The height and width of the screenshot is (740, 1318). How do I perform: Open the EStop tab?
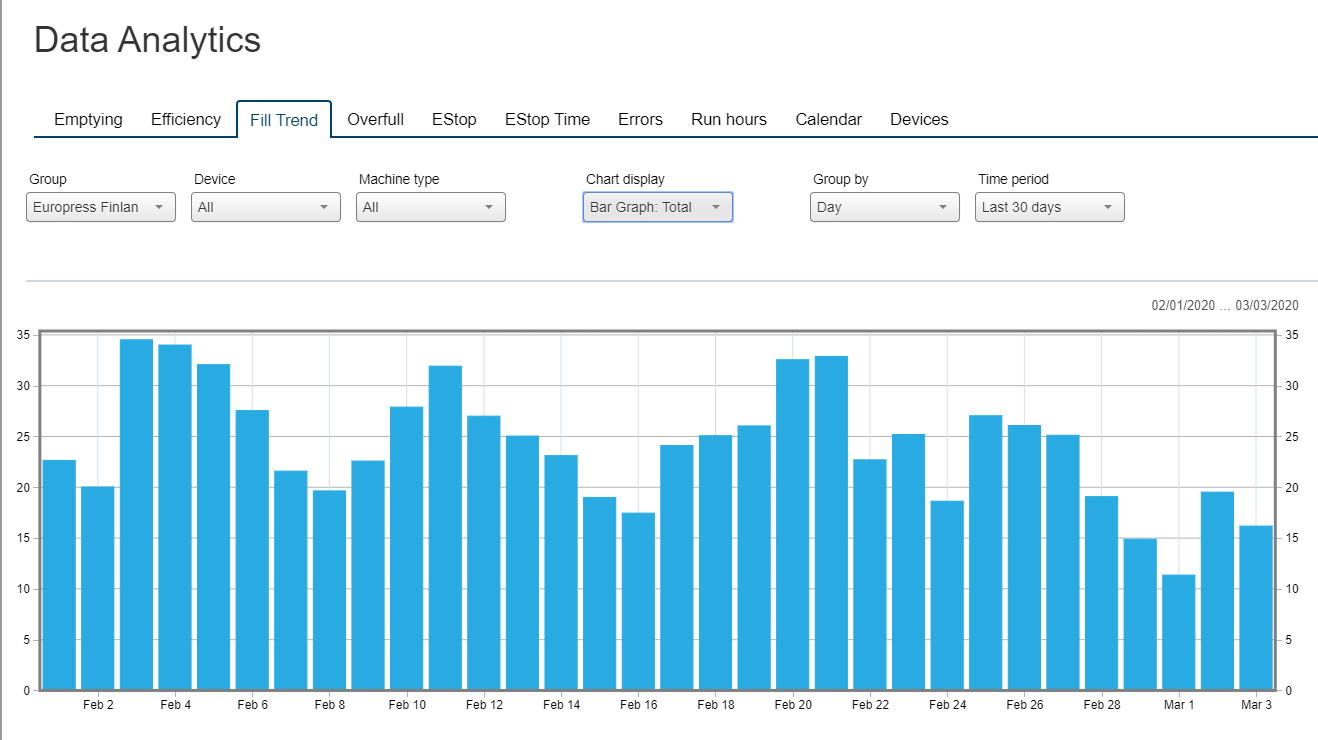(x=454, y=119)
